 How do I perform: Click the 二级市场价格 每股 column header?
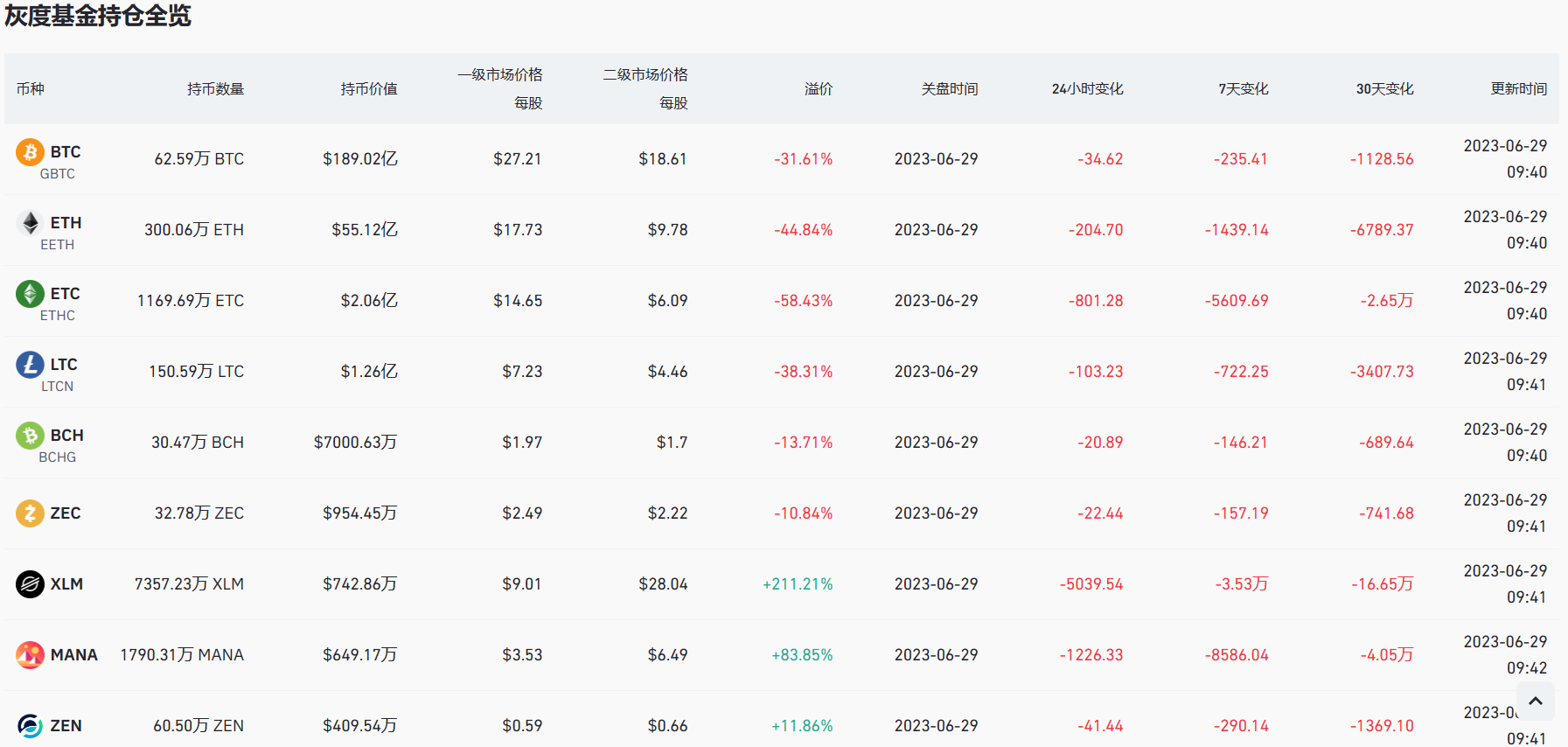[x=645, y=89]
